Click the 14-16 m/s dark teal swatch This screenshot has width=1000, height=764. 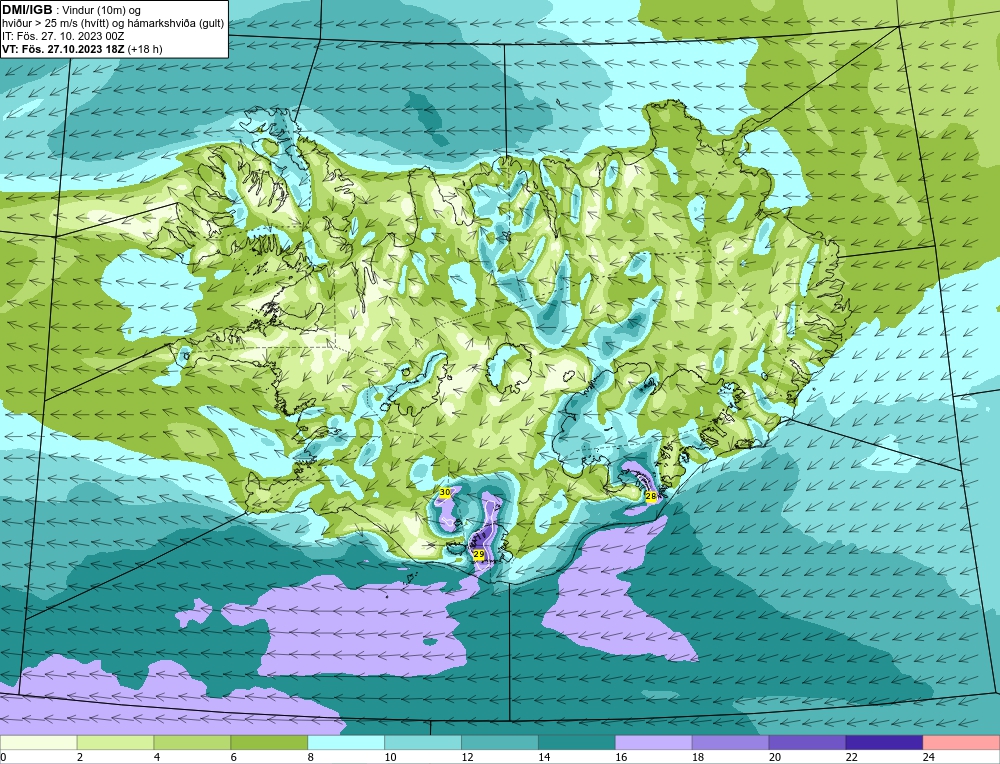point(577,743)
